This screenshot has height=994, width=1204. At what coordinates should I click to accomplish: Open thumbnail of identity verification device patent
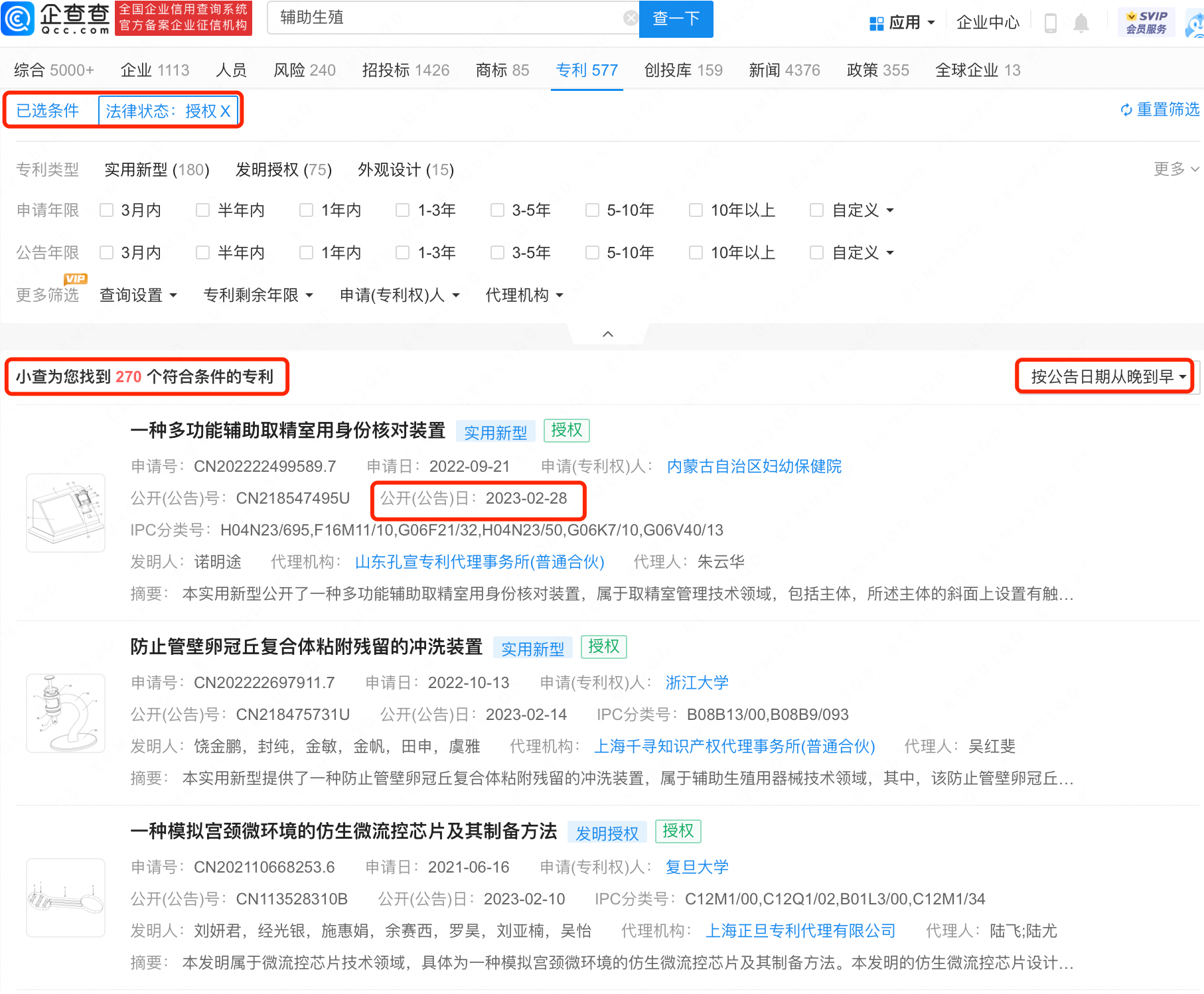(66, 513)
